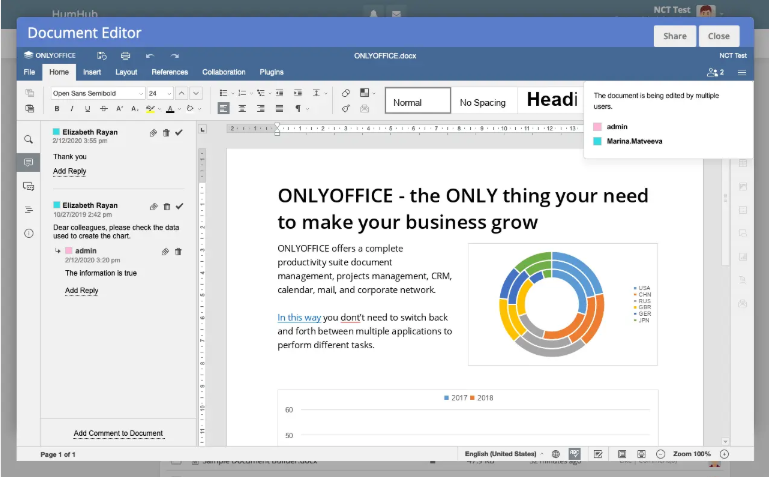Switch to the Plugins tab
This screenshot has width=769, height=477.
pyautogui.click(x=272, y=72)
